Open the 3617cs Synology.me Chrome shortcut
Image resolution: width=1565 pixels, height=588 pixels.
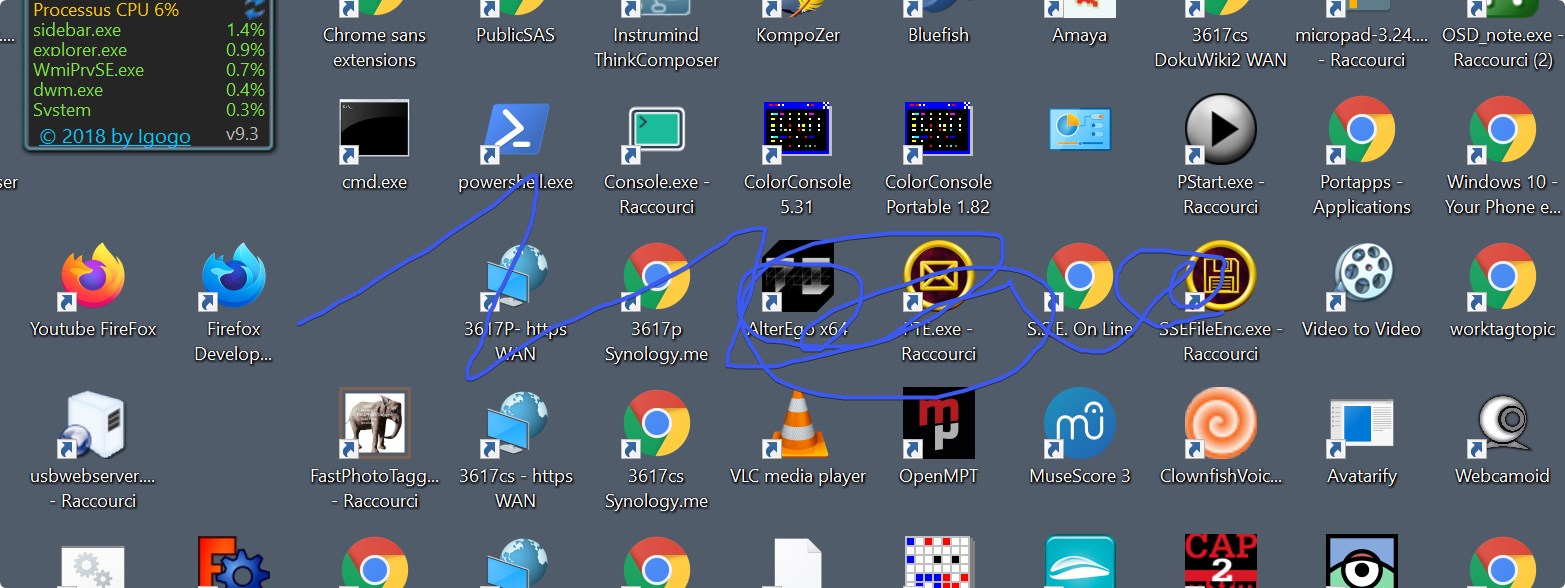click(656, 425)
